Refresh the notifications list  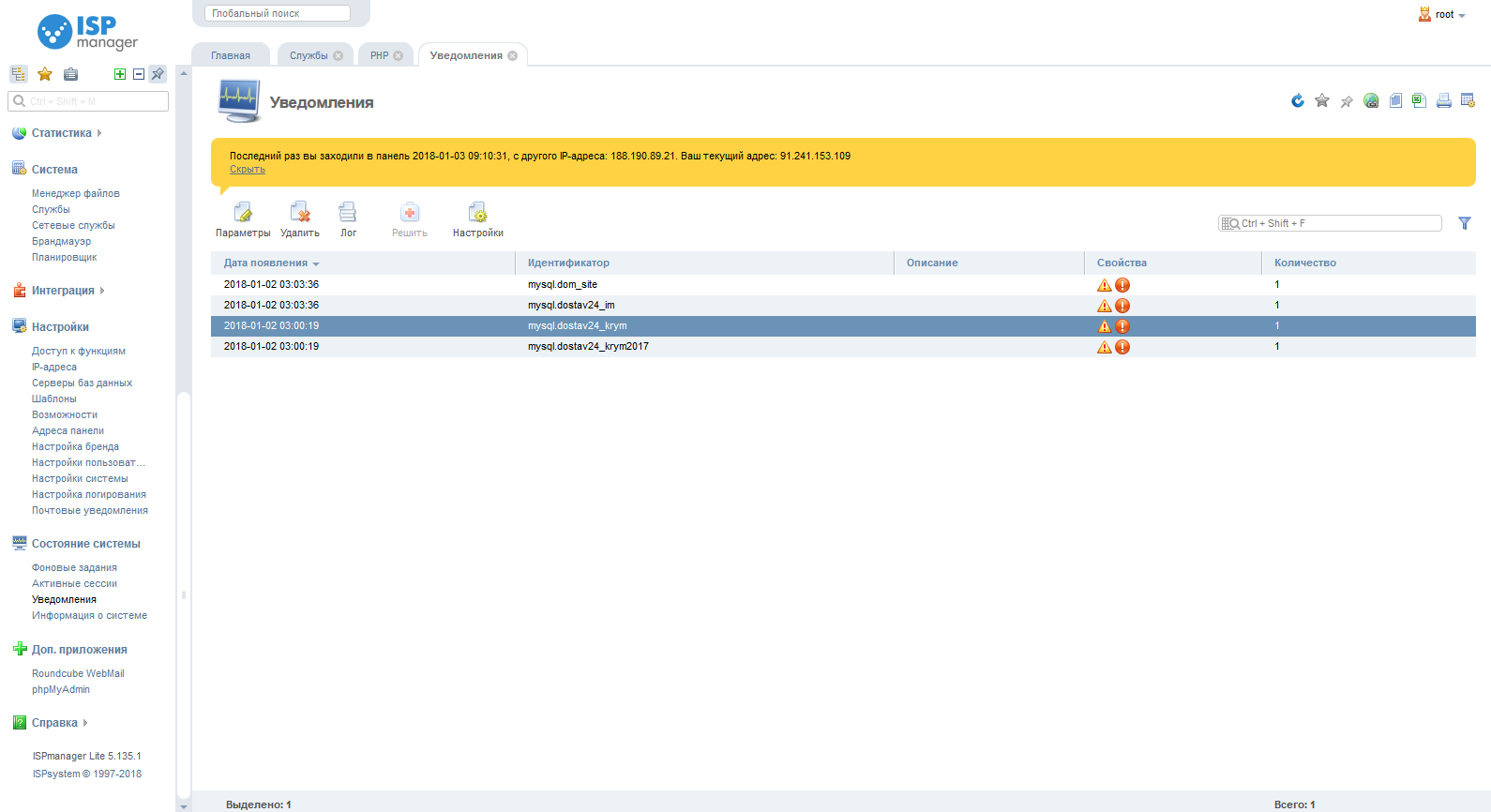[1298, 101]
